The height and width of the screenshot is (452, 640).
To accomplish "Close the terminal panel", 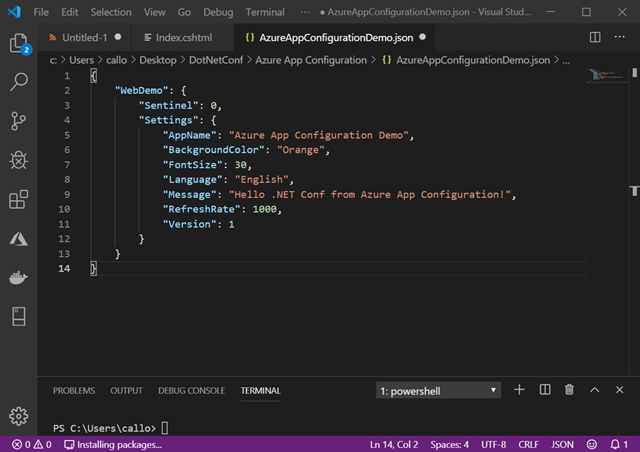I will (x=620, y=390).
